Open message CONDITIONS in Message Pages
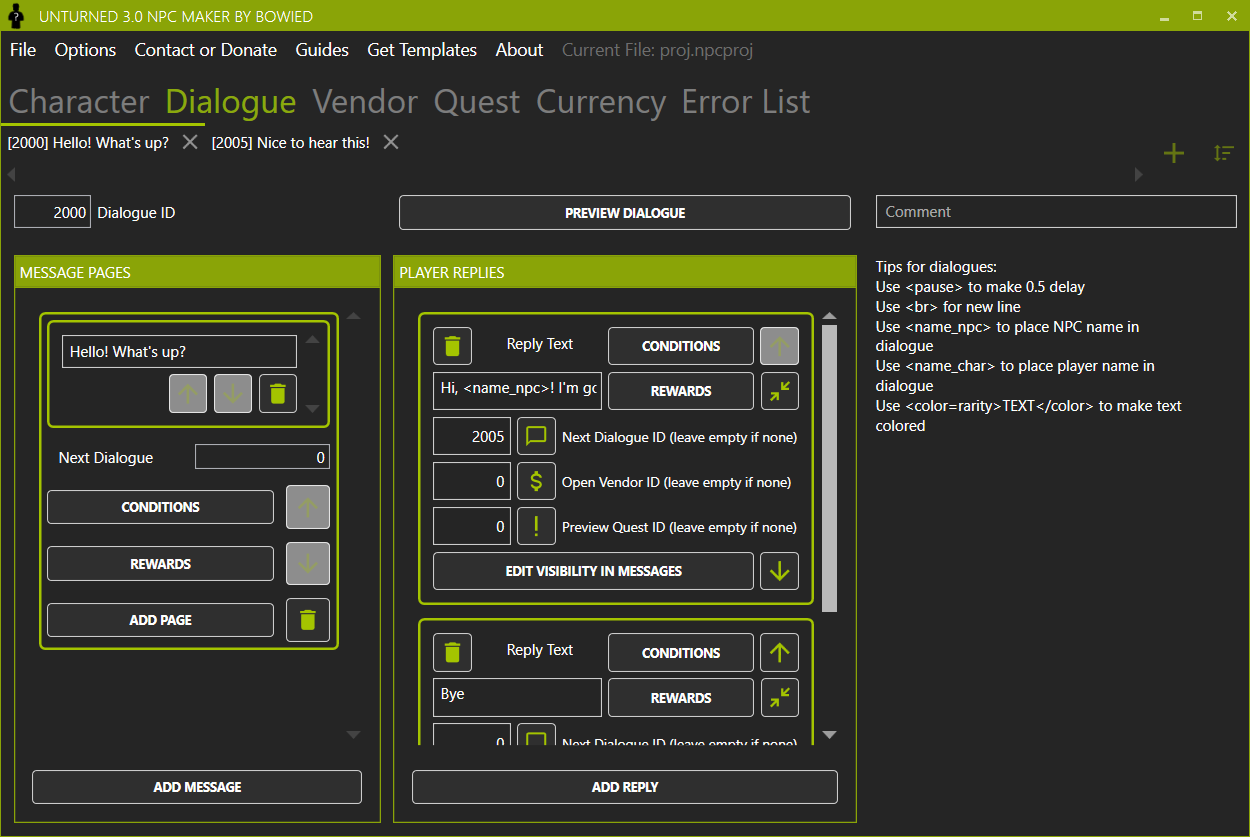This screenshot has width=1250, height=837. click(x=160, y=507)
